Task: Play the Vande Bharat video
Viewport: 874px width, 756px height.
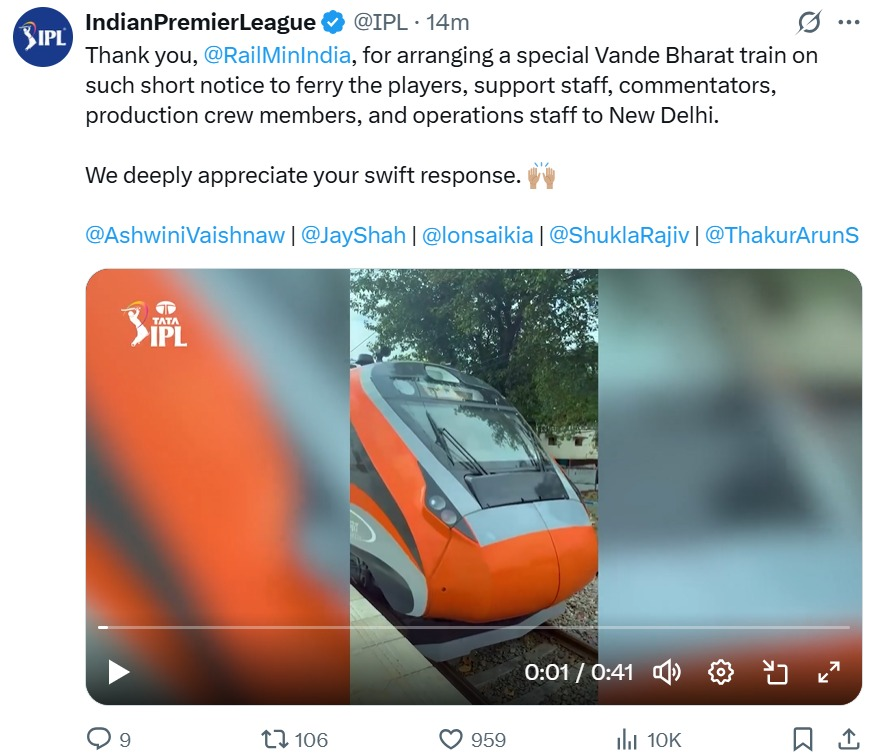Action: [x=118, y=672]
